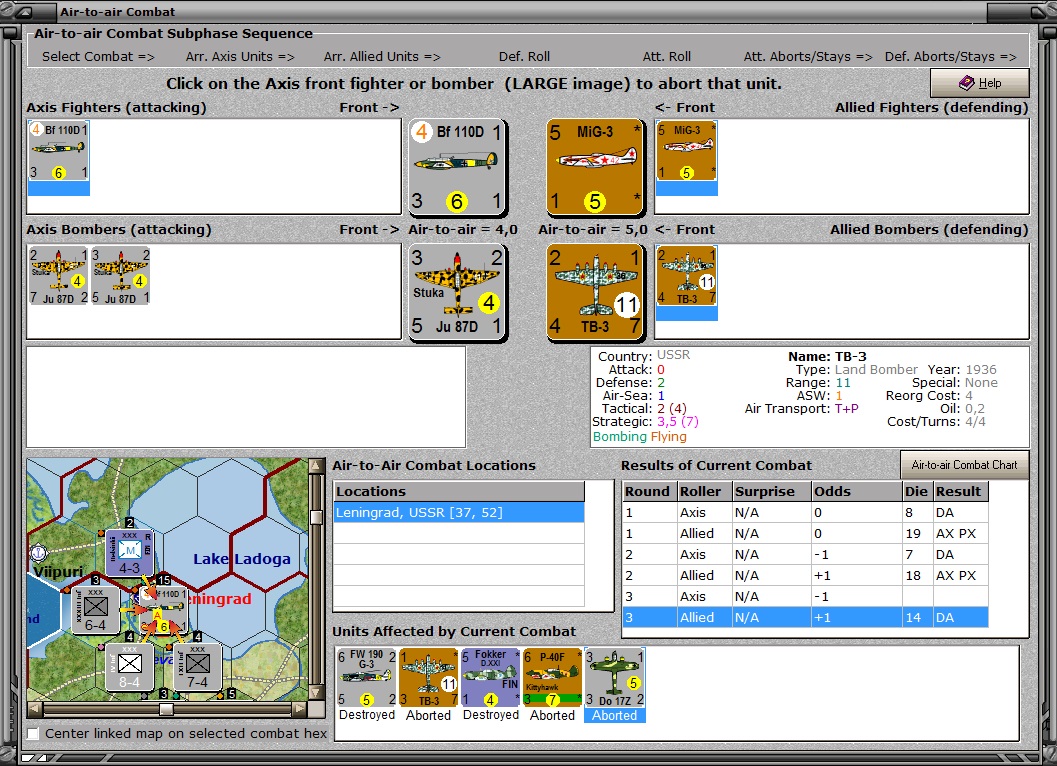The width and height of the screenshot is (1057, 766).
Task: Pick first Ju 87D with 7 bottom-left
Action: coord(59,276)
